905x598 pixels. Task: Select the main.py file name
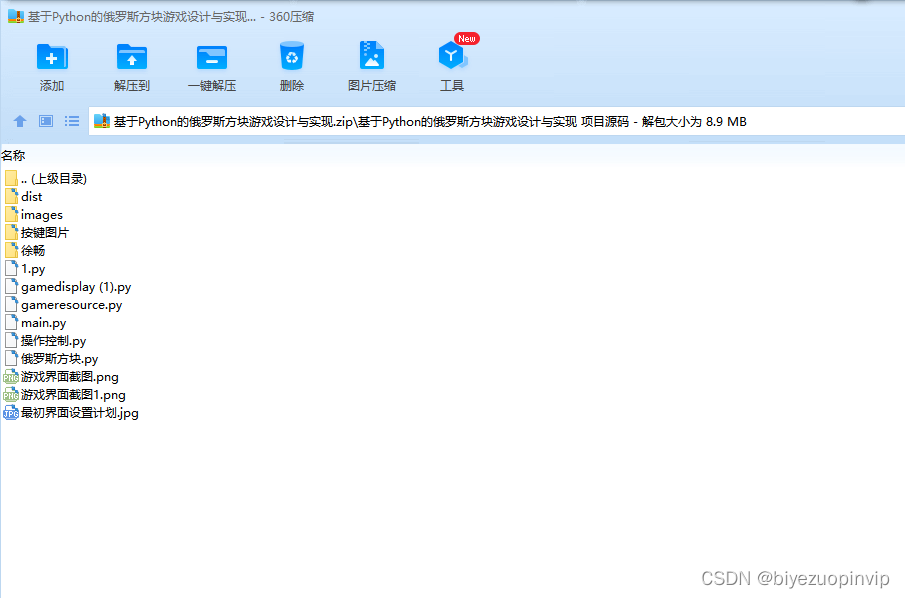pos(43,323)
